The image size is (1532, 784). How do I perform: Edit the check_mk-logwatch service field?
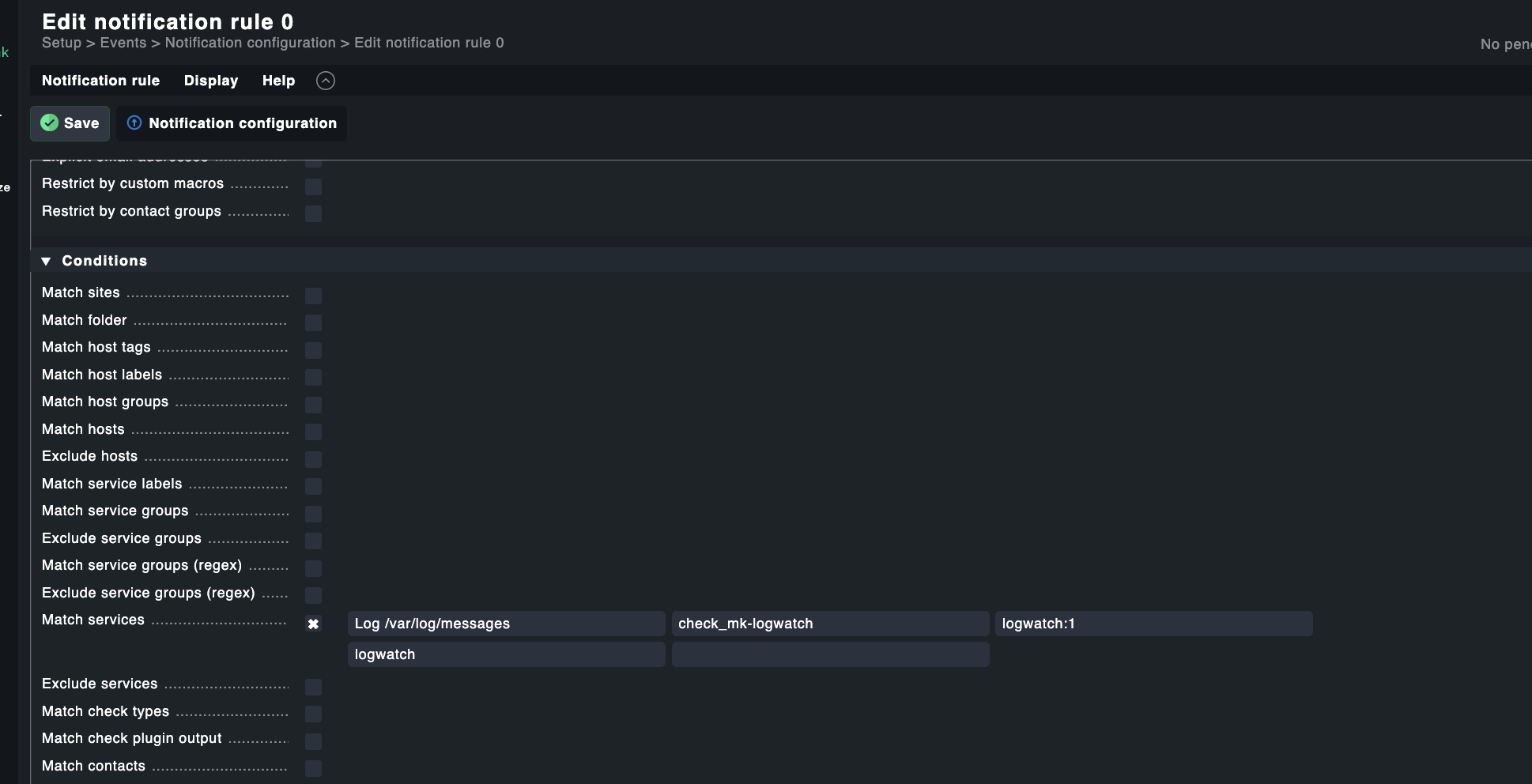830,624
